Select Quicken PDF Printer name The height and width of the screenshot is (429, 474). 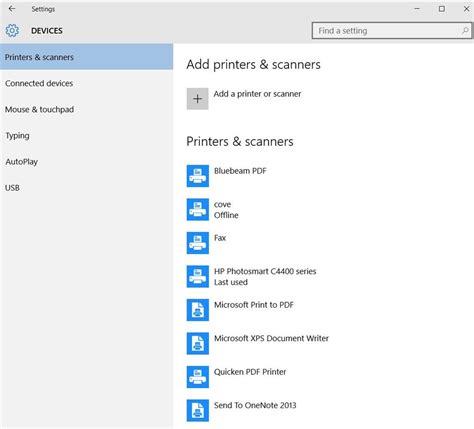click(250, 372)
